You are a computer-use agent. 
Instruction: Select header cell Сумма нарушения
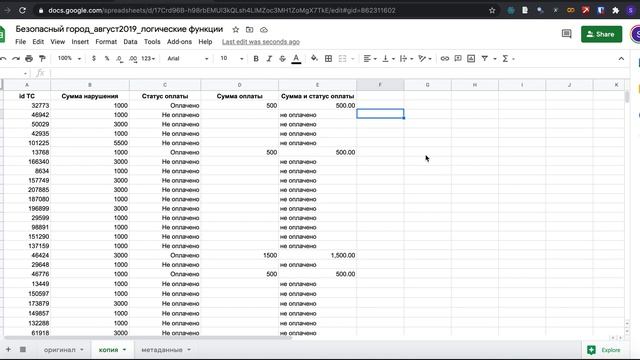(90, 96)
